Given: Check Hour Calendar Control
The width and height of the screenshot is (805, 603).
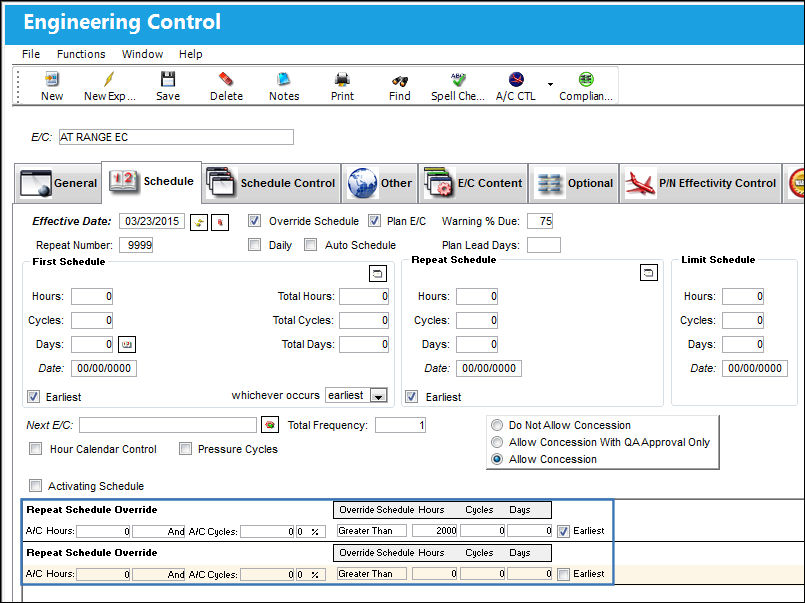Looking at the screenshot, I should tap(35, 449).
